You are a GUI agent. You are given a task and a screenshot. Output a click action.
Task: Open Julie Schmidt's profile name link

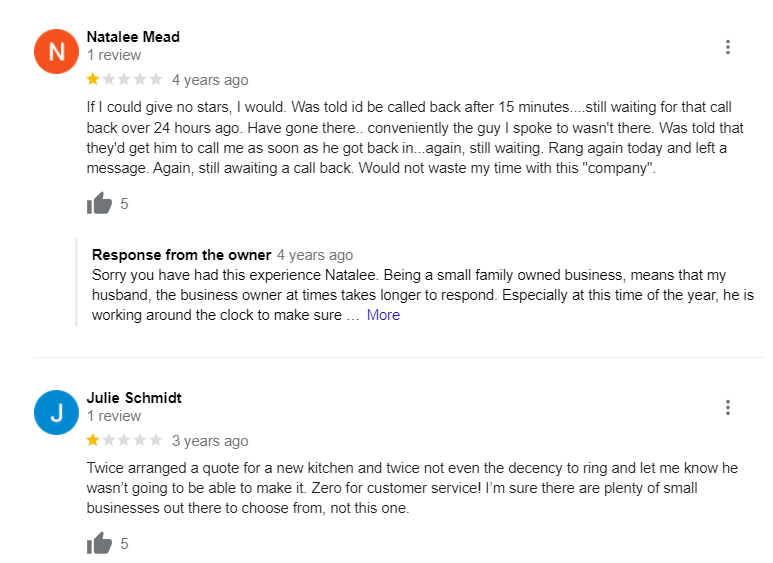[134, 398]
